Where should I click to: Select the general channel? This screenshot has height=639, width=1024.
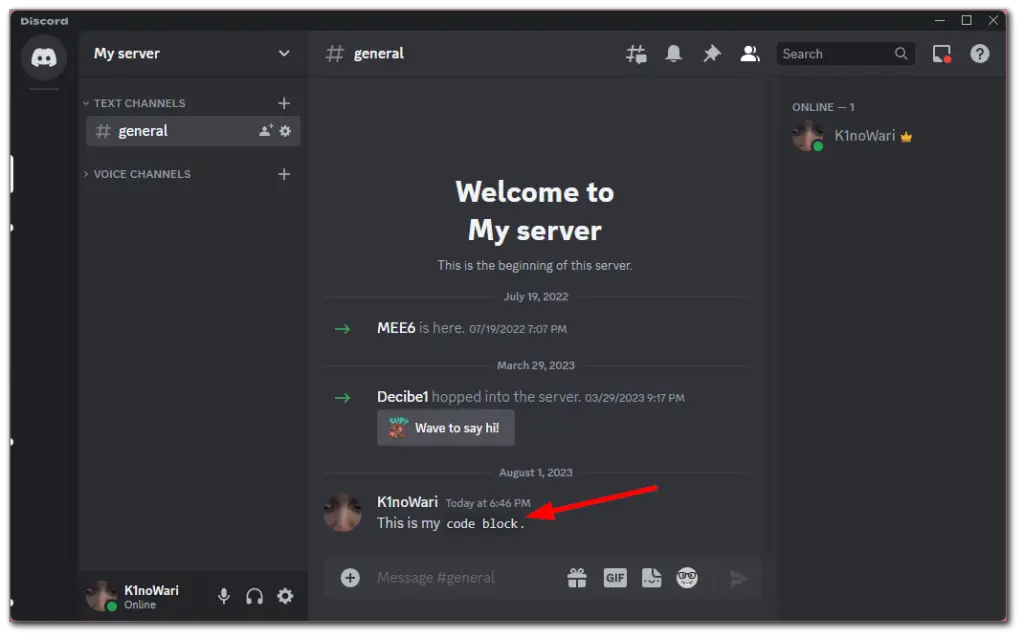[143, 131]
